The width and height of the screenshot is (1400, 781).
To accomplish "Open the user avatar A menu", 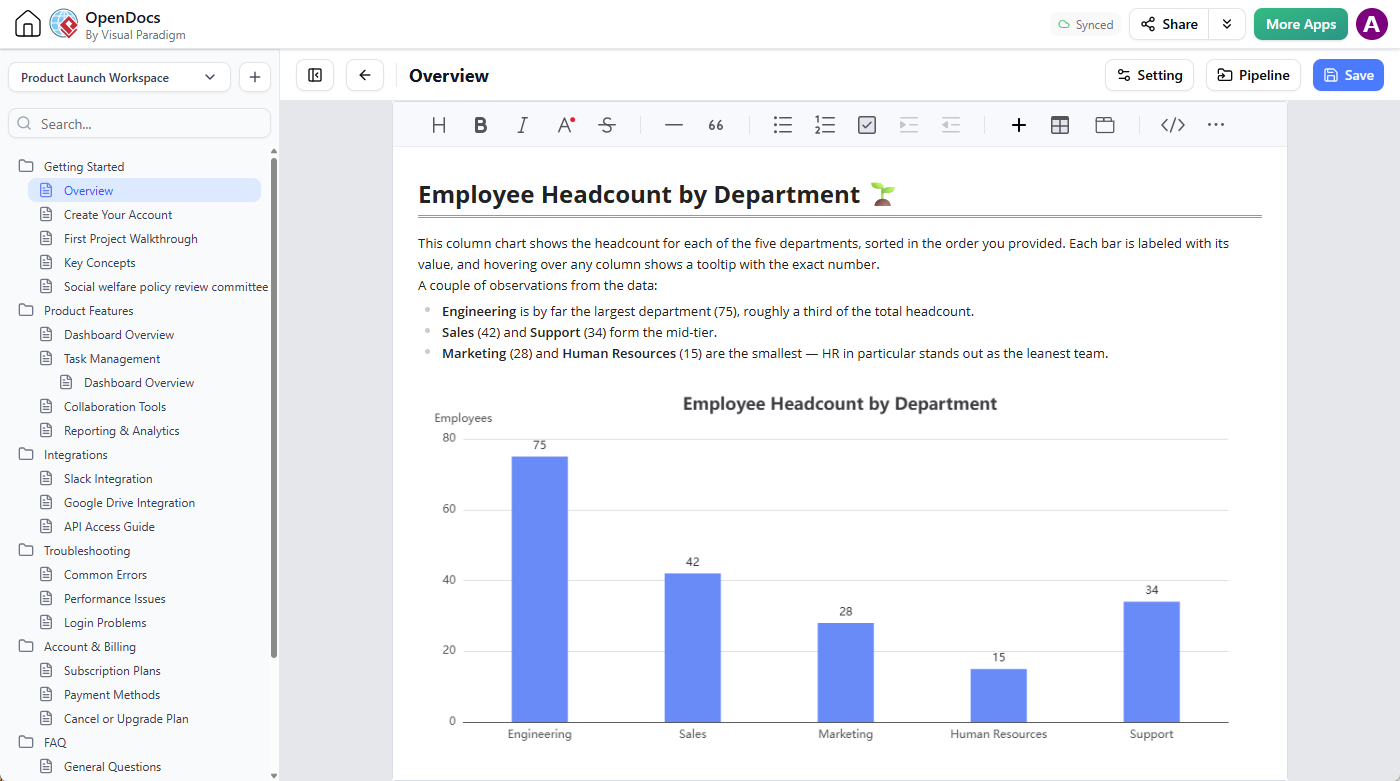I will tap(1371, 24).
